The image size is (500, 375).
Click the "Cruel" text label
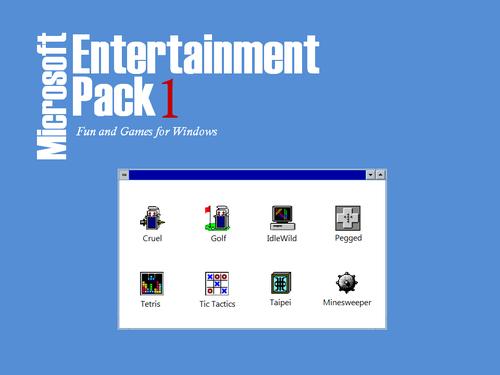click(152, 238)
